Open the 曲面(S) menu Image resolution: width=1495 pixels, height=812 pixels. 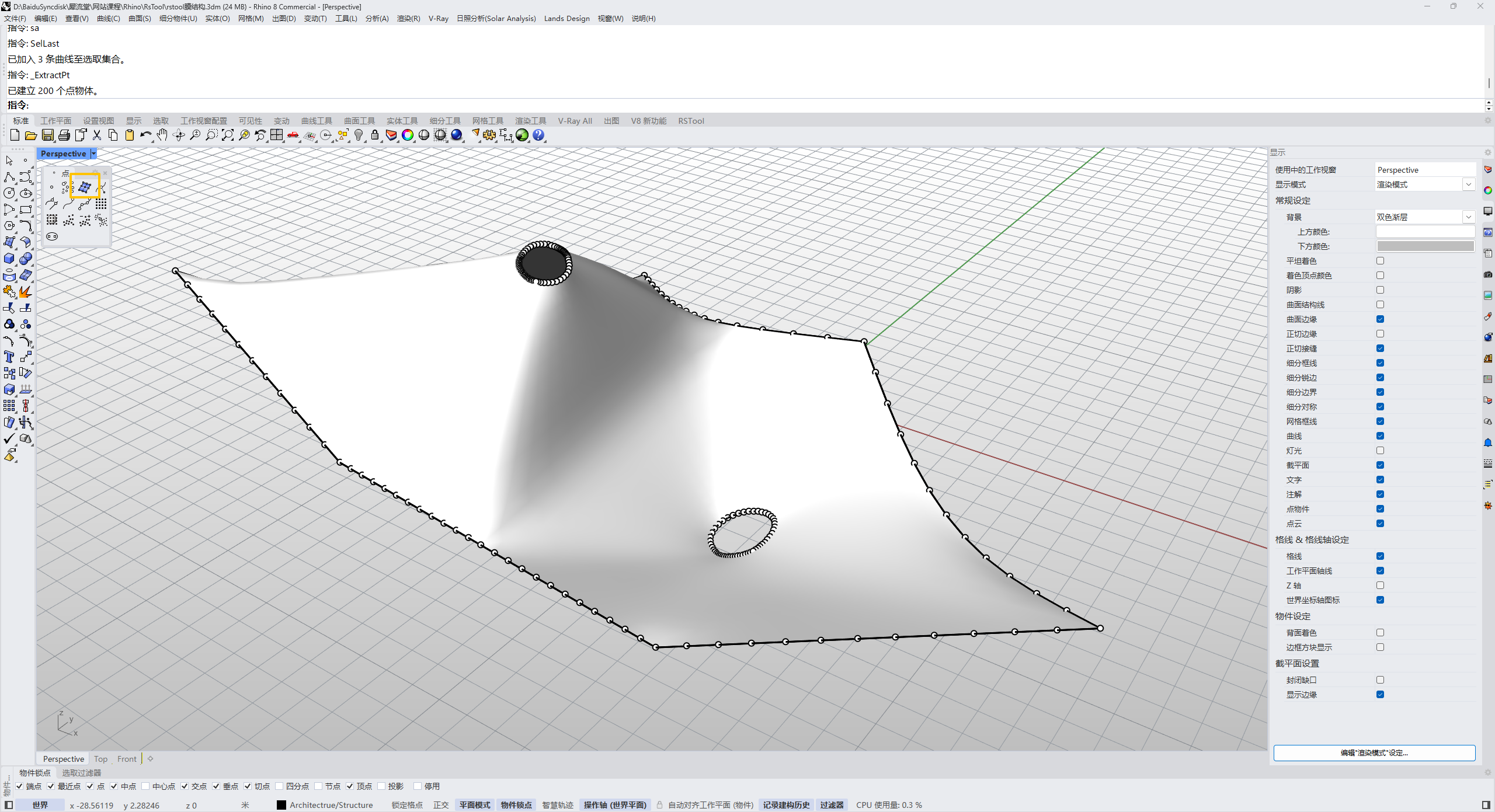pyautogui.click(x=140, y=19)
